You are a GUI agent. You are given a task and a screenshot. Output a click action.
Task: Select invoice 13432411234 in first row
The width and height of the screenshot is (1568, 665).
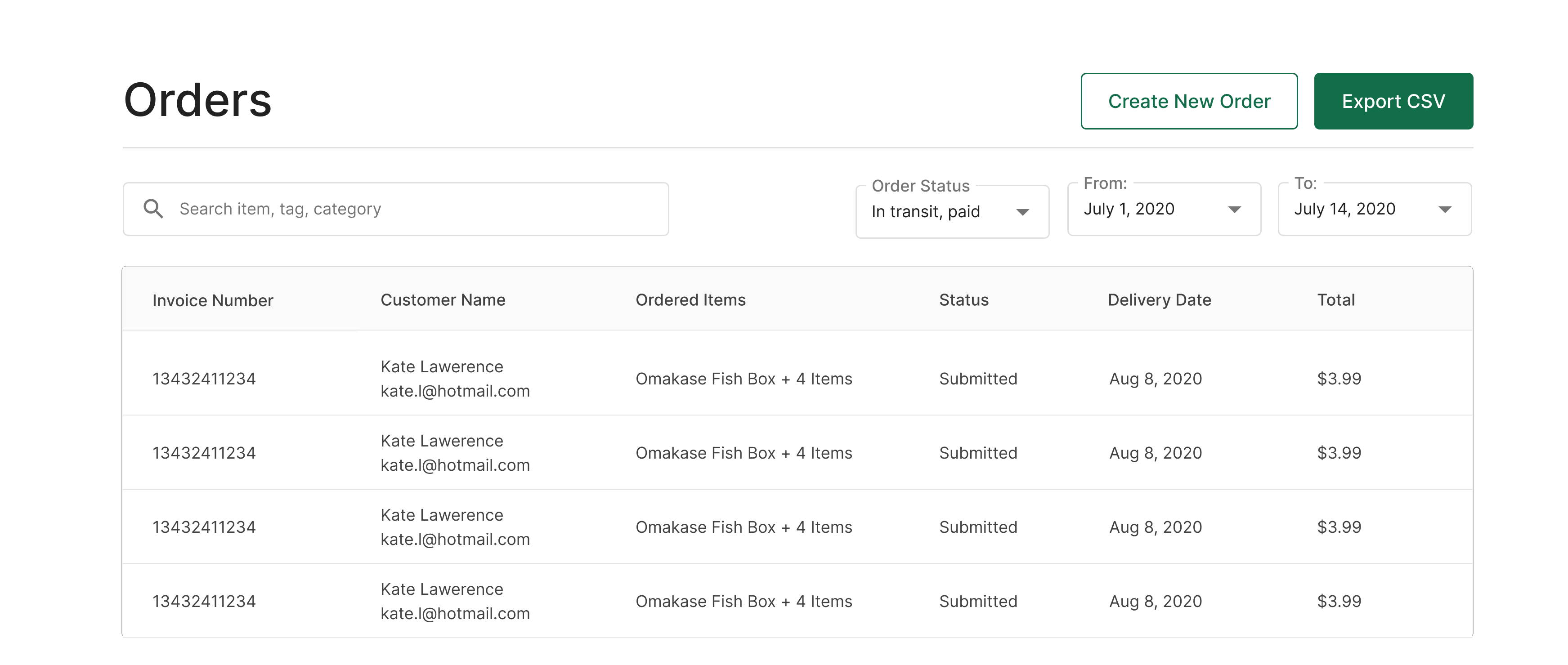[x=204, y=379]
